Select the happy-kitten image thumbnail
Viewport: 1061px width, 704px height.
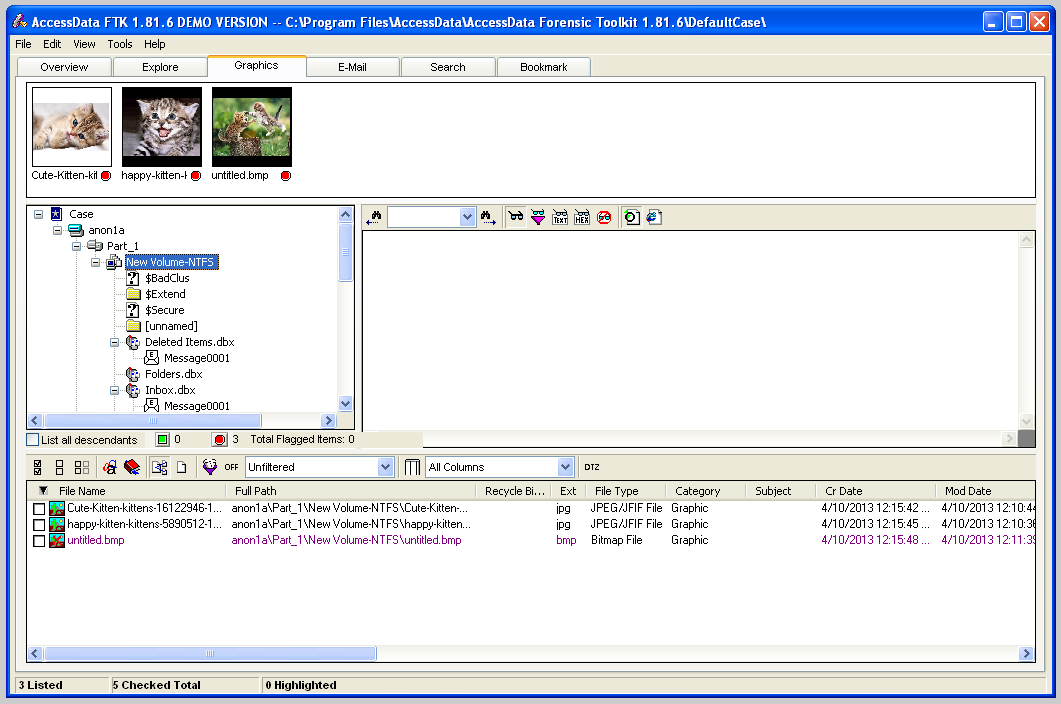(162, 127)
